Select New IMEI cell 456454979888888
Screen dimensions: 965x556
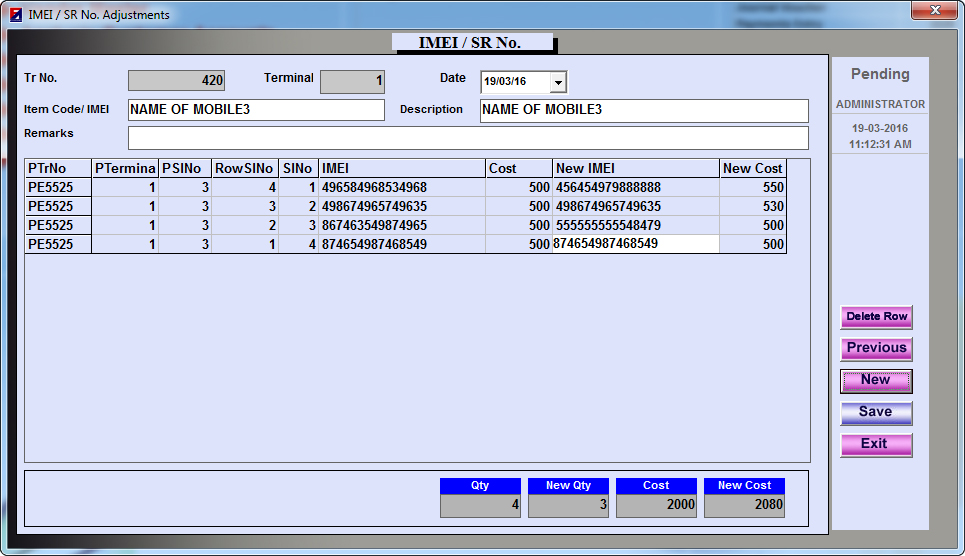635,187
